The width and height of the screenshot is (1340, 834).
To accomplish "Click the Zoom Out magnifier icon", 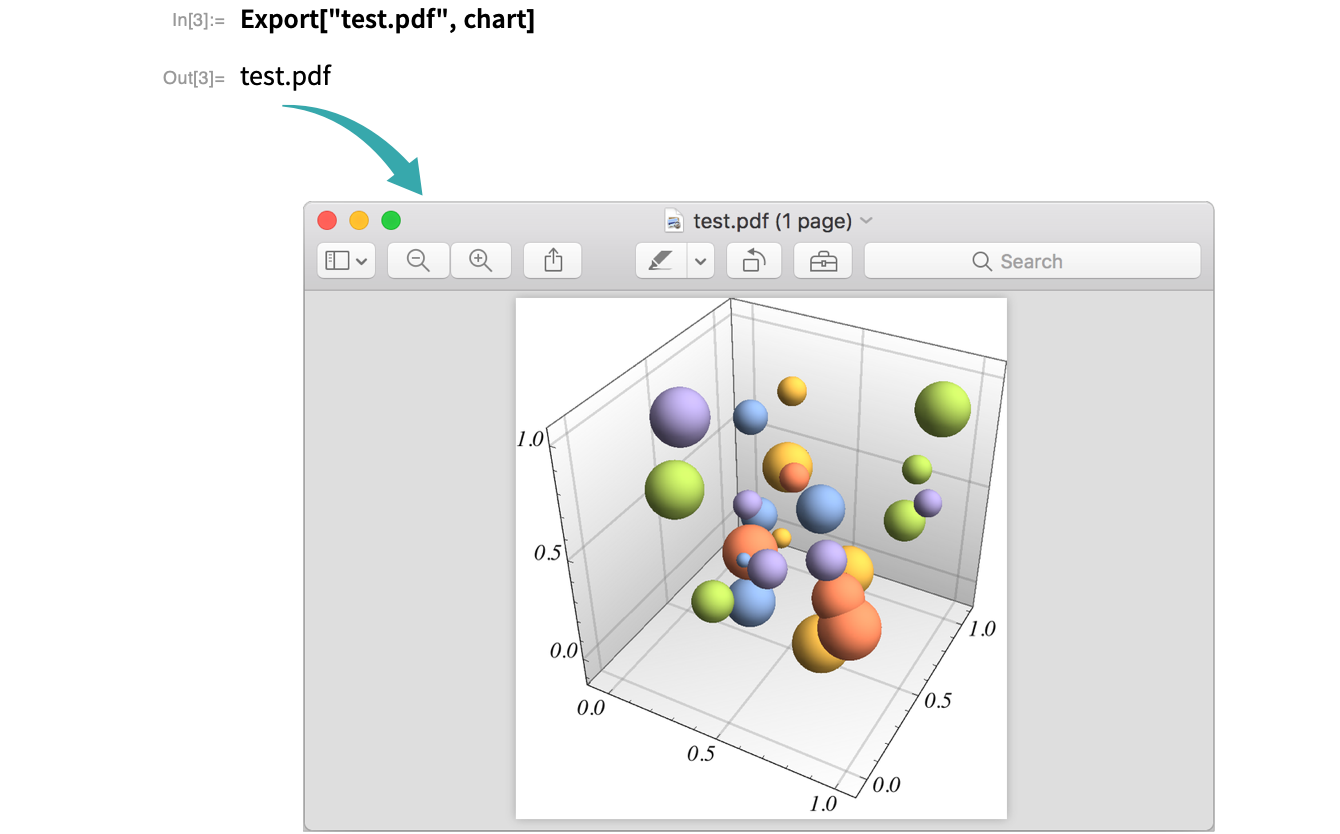I will point(418,261).
